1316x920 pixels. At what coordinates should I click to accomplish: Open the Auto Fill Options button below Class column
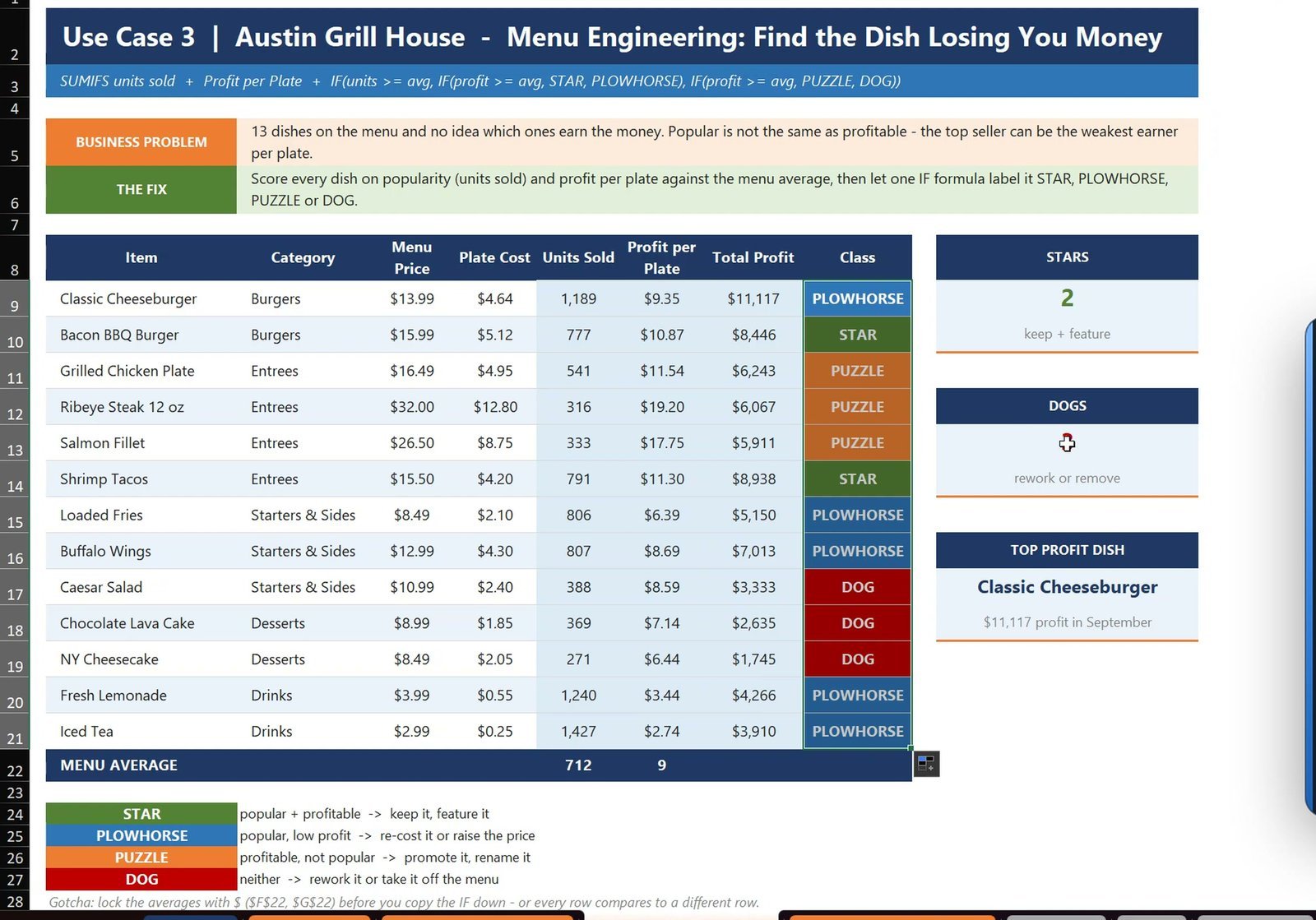[x=926, y=764]
